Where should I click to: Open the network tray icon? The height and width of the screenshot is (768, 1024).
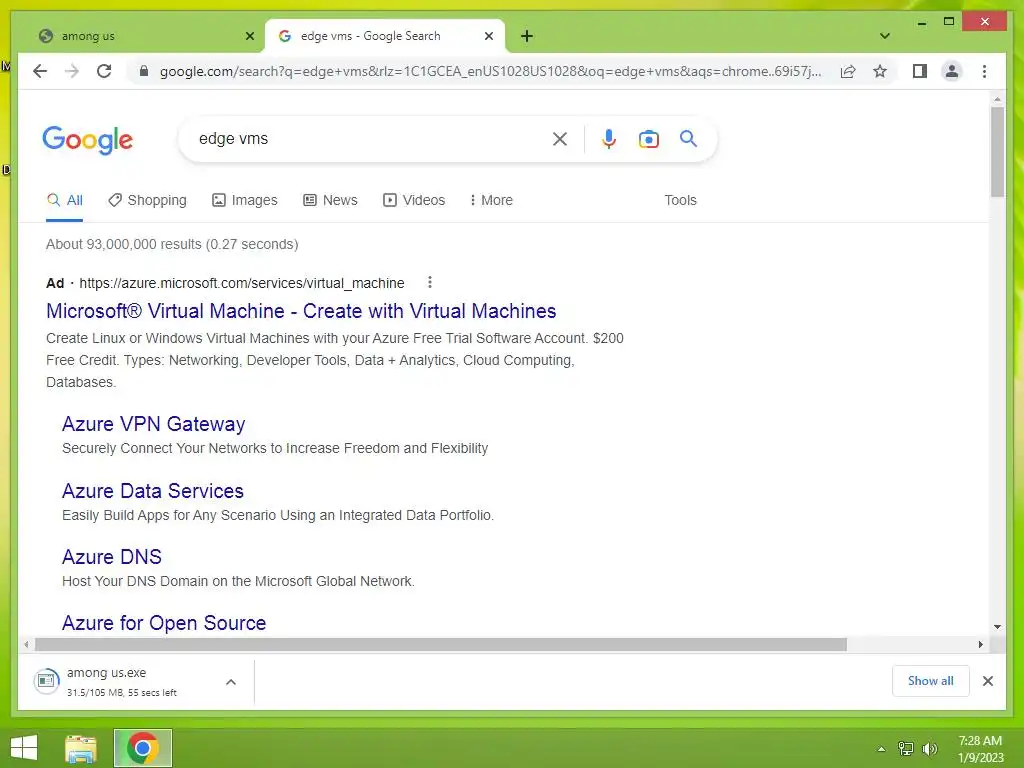(906, 749)
